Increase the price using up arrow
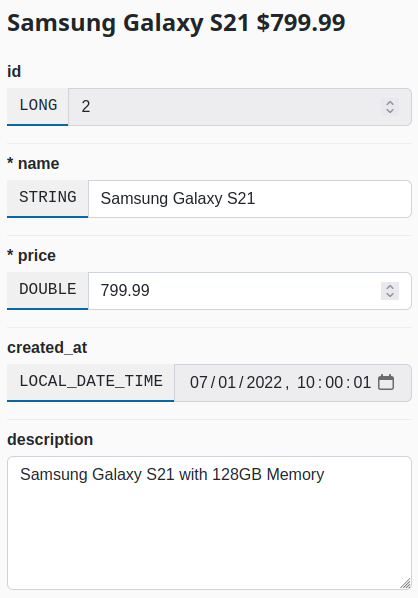Viewport: 418px width, 598px height. 390,286
